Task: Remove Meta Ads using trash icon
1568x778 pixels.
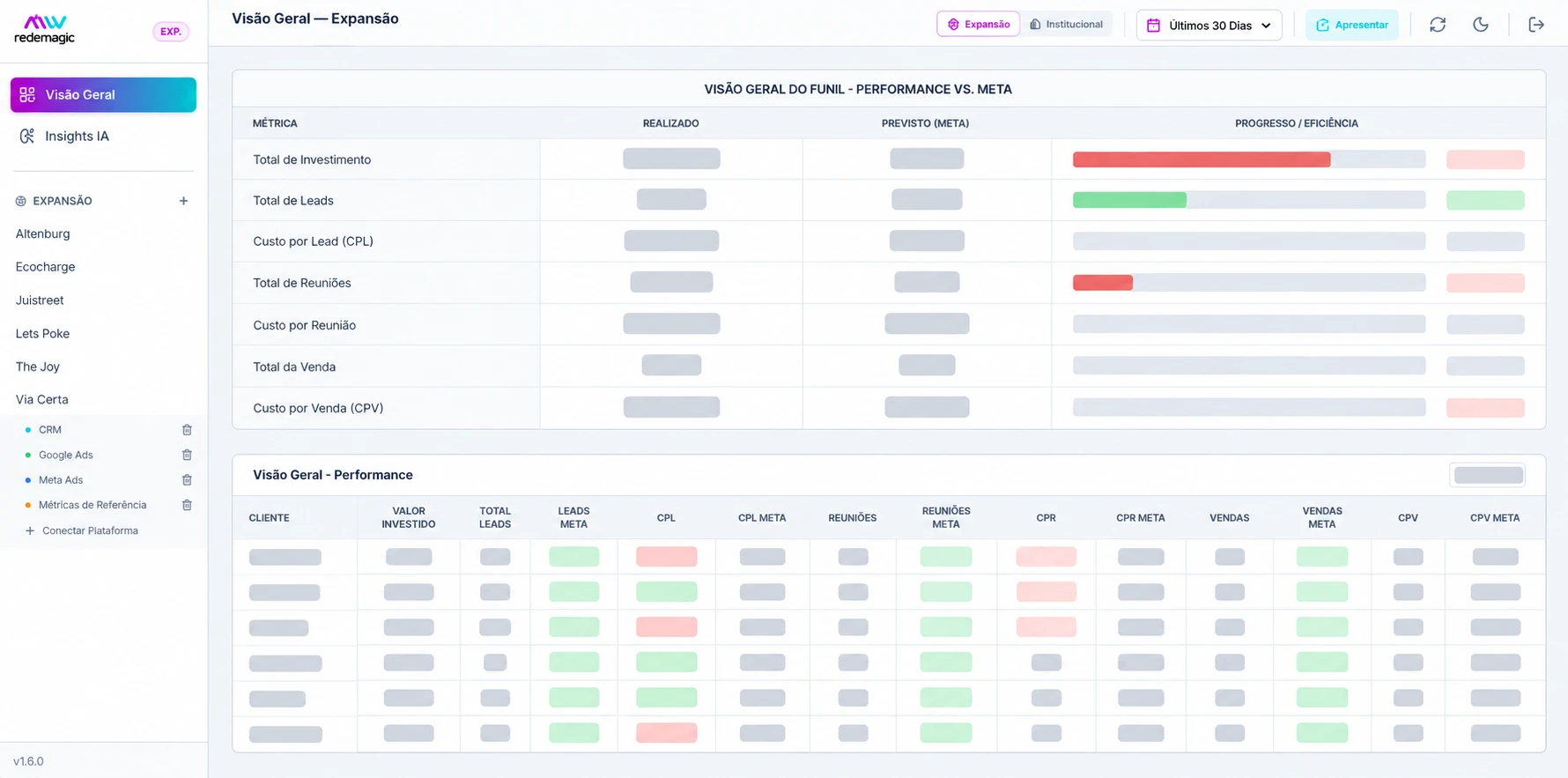Action: click(187, 480)
